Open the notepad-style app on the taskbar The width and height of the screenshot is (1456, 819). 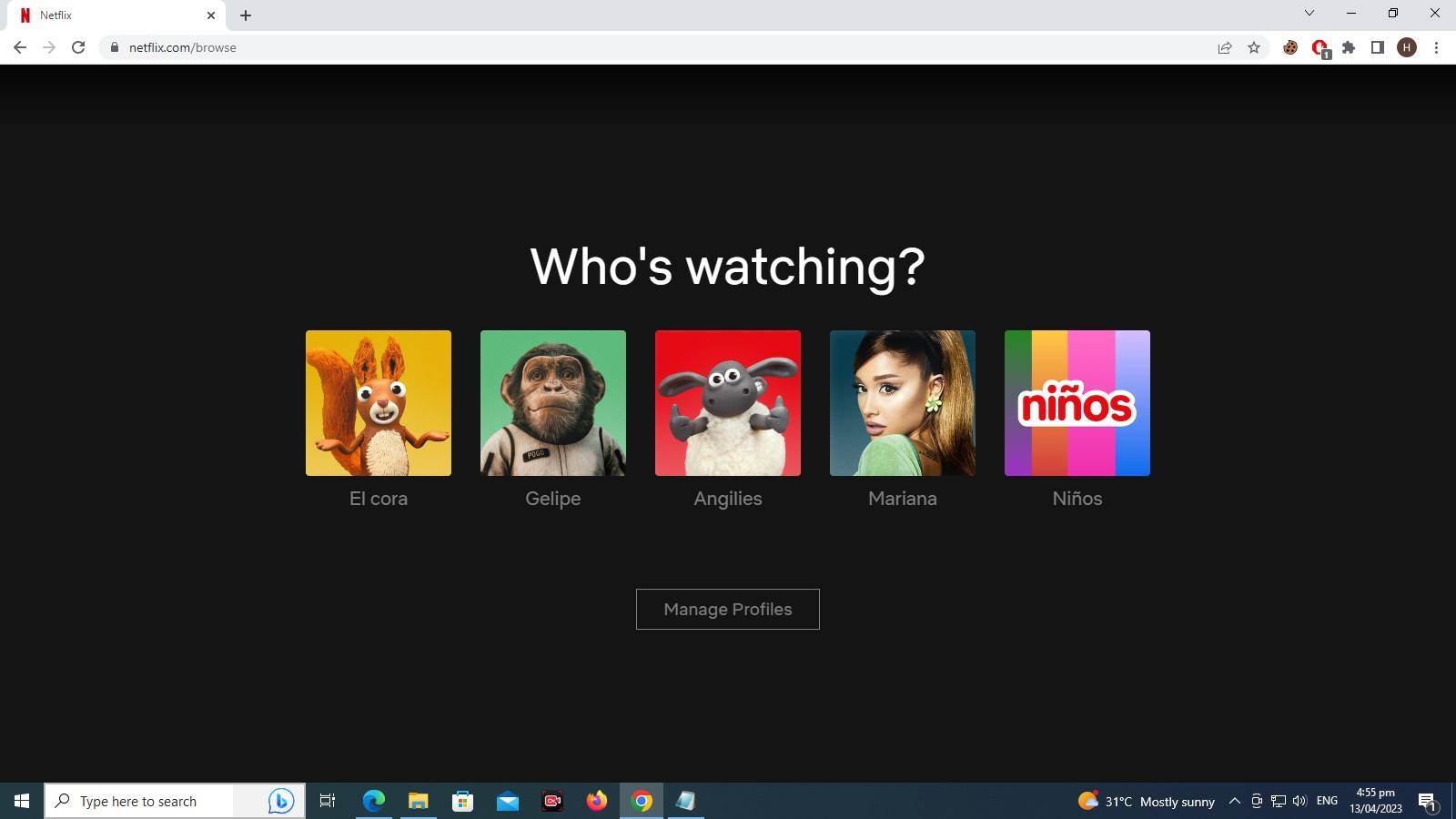click(686, 801)
